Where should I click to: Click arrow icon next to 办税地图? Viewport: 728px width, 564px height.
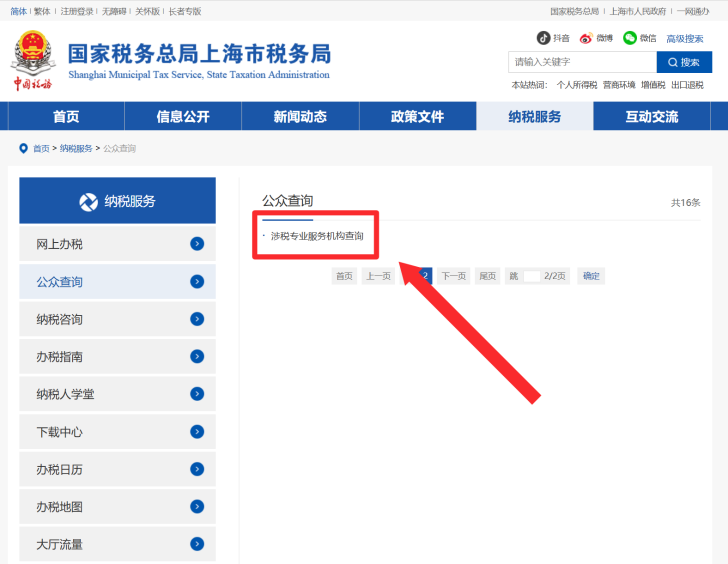pos(197,506)
